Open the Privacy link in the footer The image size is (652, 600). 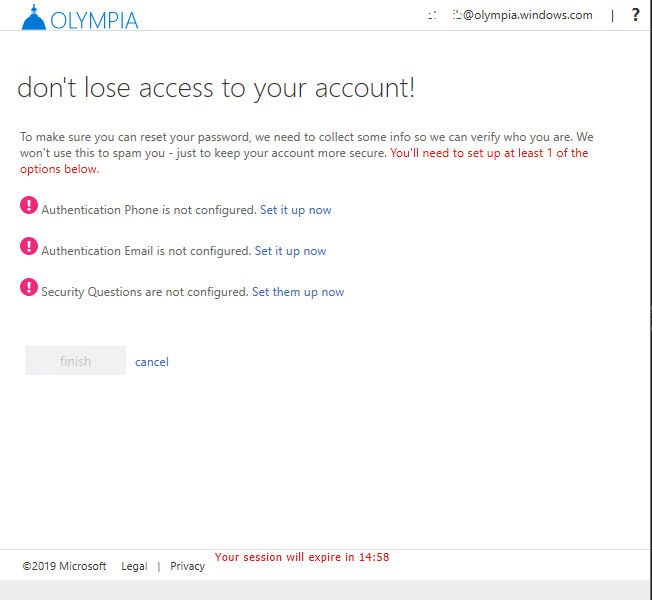pos(187,566)
